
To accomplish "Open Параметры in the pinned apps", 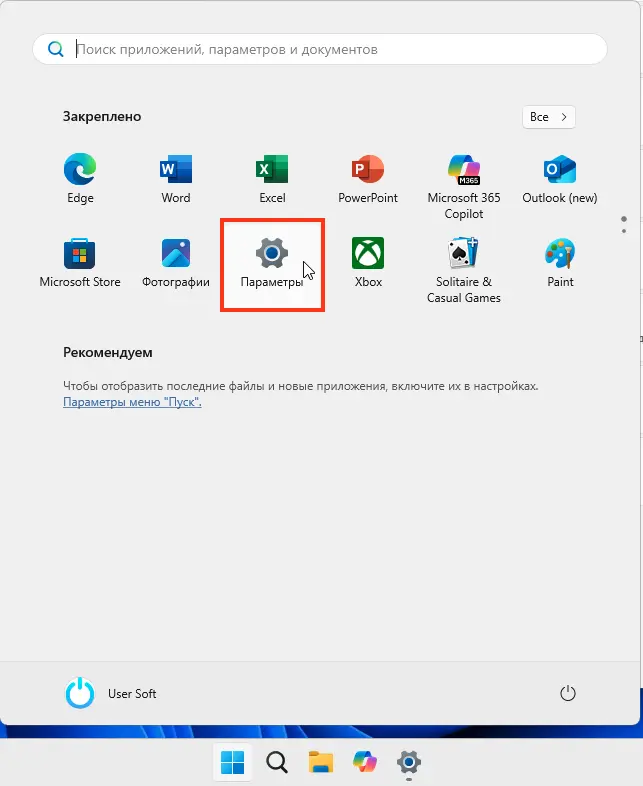I will [x=272, y=264].
